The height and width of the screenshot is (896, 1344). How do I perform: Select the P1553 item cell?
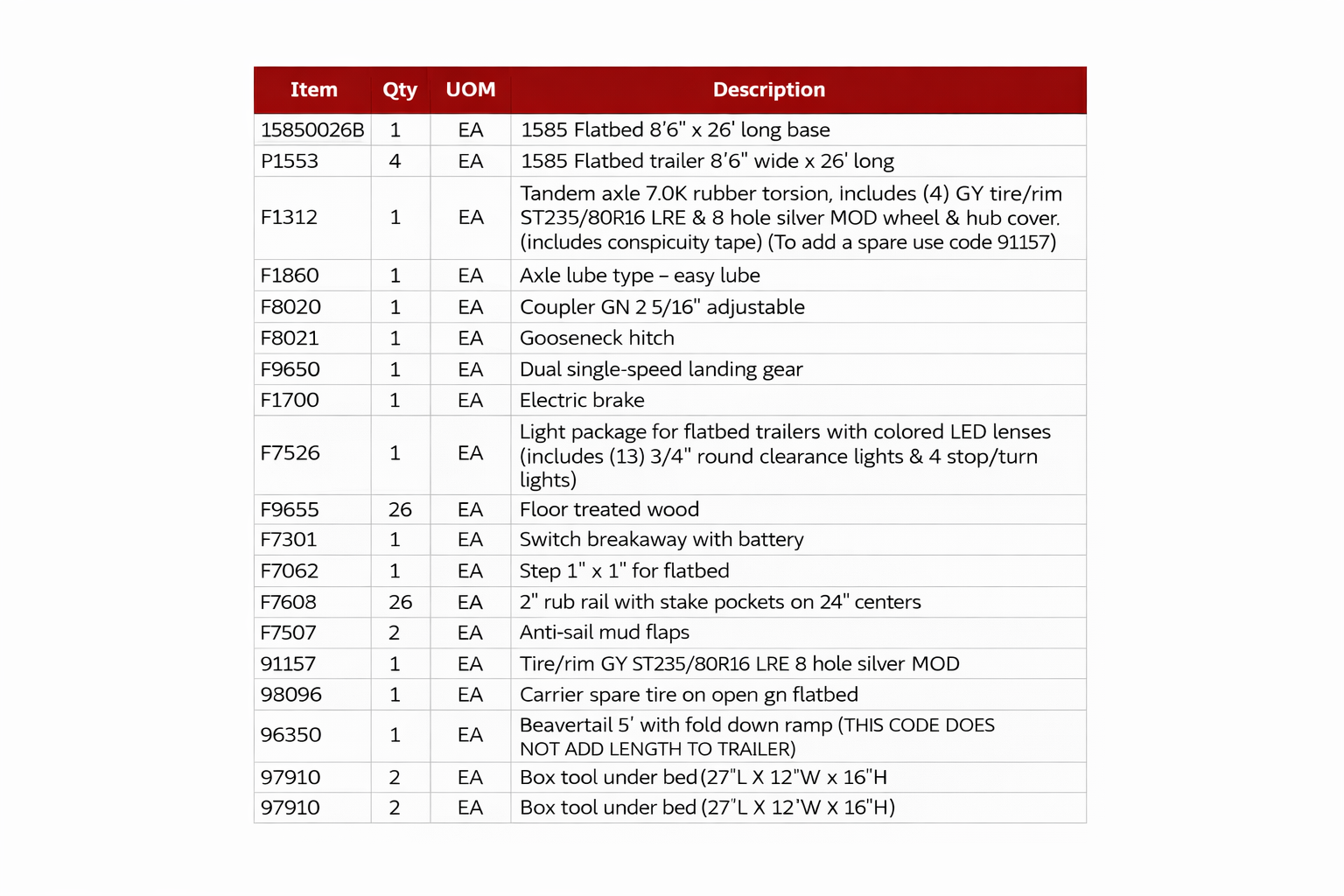[x=290, y=162]
